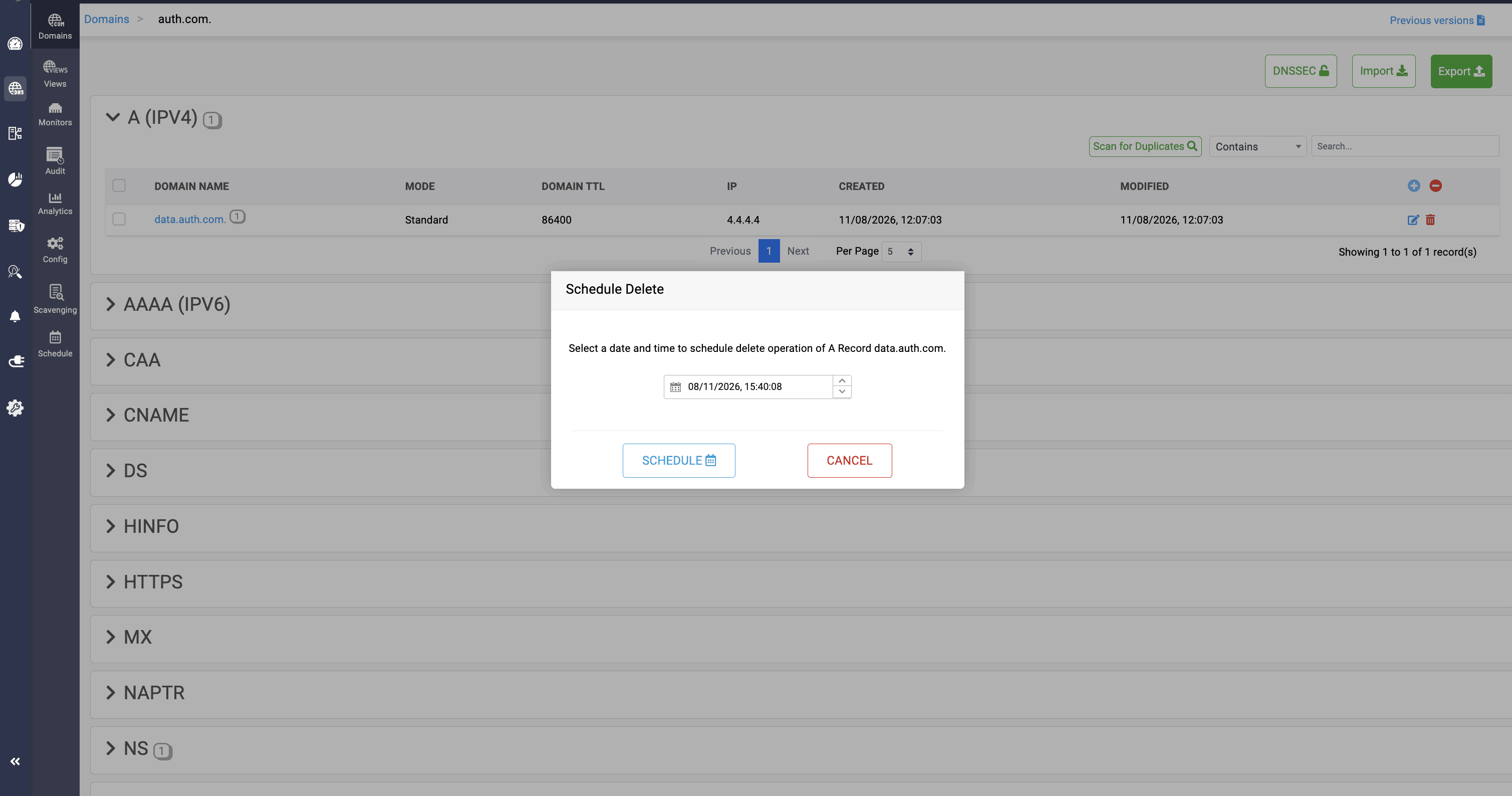Go to Next page in pagination

798,251
